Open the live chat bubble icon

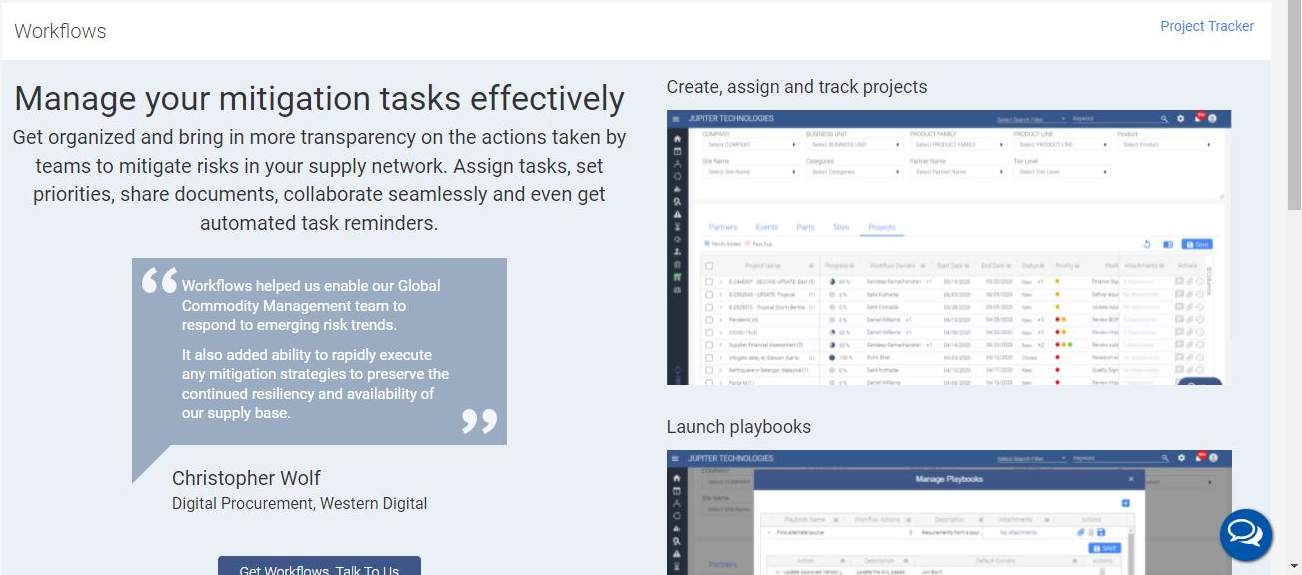pos(1245,534)
